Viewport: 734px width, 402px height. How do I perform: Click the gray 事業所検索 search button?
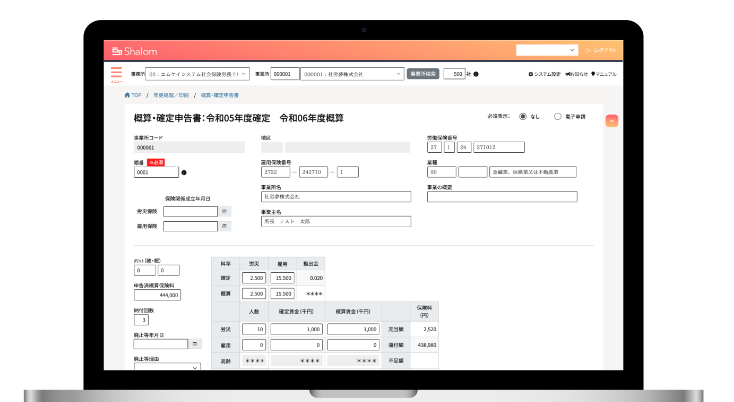click(423, 74)
